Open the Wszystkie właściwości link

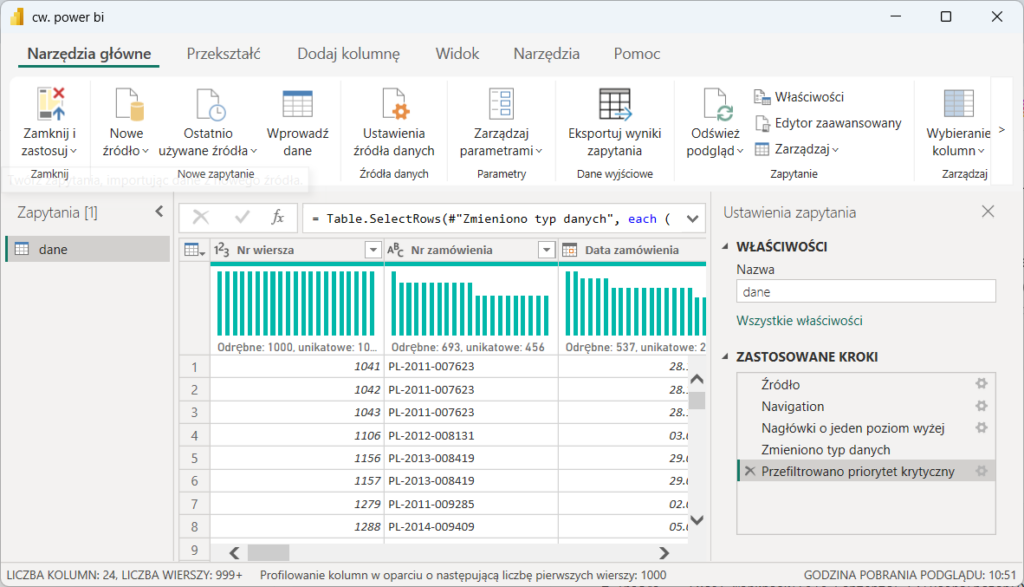coord(799,321)
